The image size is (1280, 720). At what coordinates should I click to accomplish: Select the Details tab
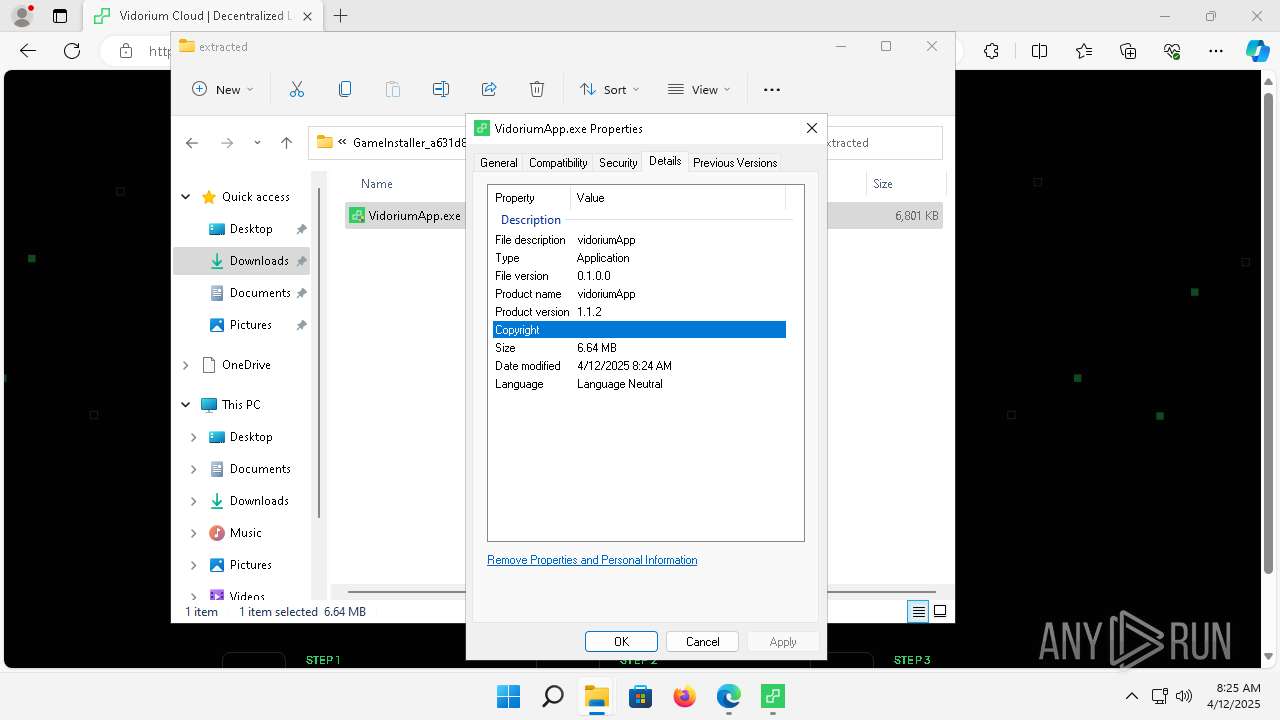665,161
